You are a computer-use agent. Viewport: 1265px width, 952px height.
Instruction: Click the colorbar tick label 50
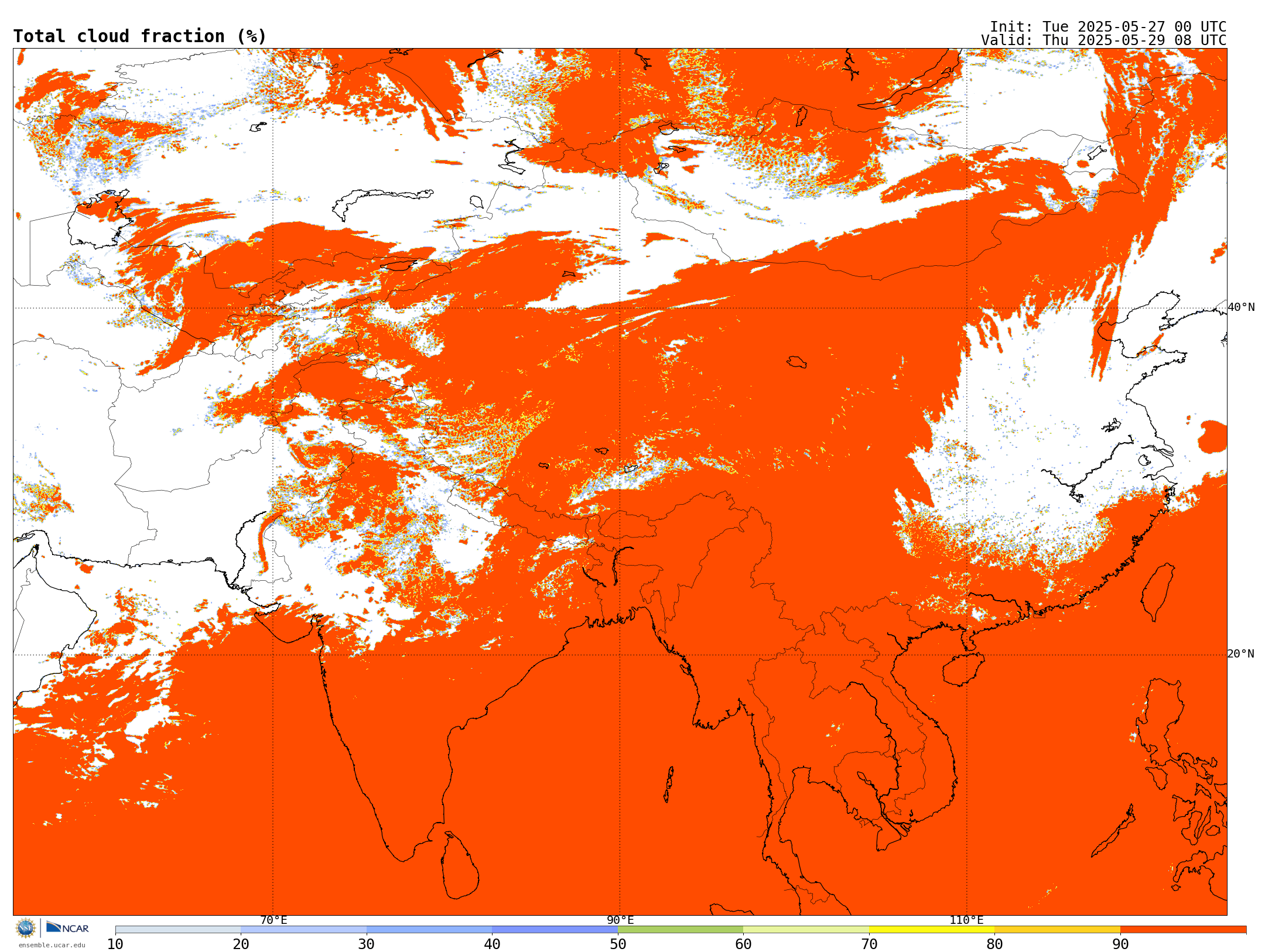pyautogui.click(x=618, y=944)
